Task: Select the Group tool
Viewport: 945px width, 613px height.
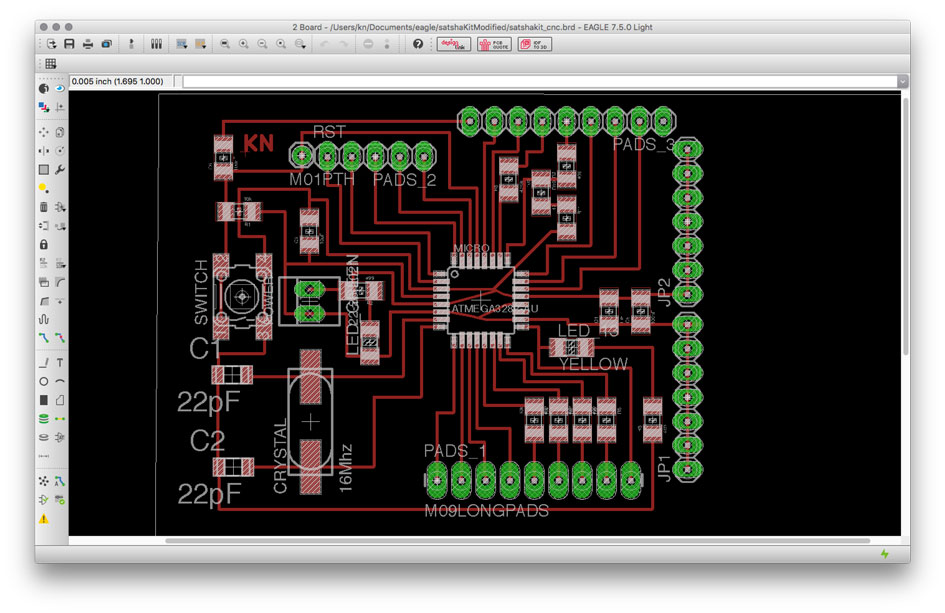Action: coord(43,170)
